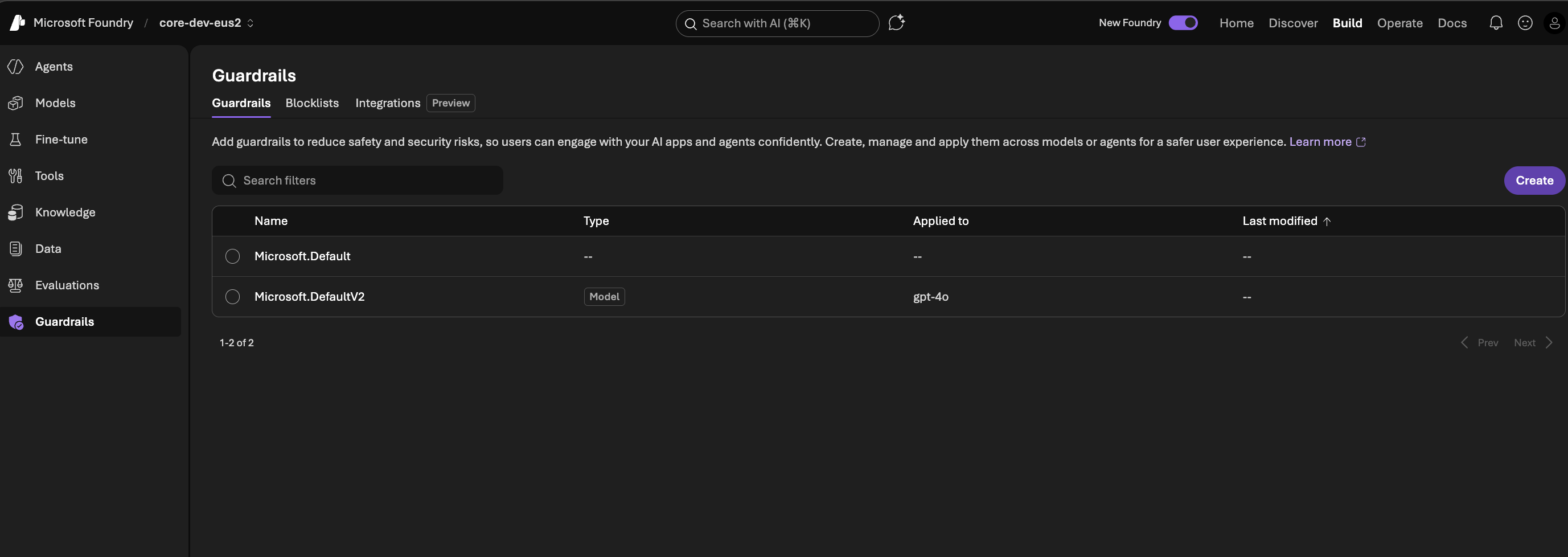Click the Model type badge
This screenshot has height=557, width=1568.
point(604,297)
